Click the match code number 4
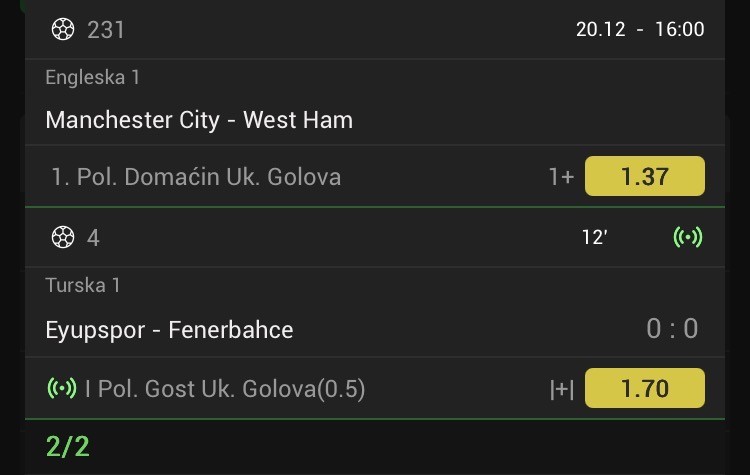The image size is (750, 475). click(93, 238)
